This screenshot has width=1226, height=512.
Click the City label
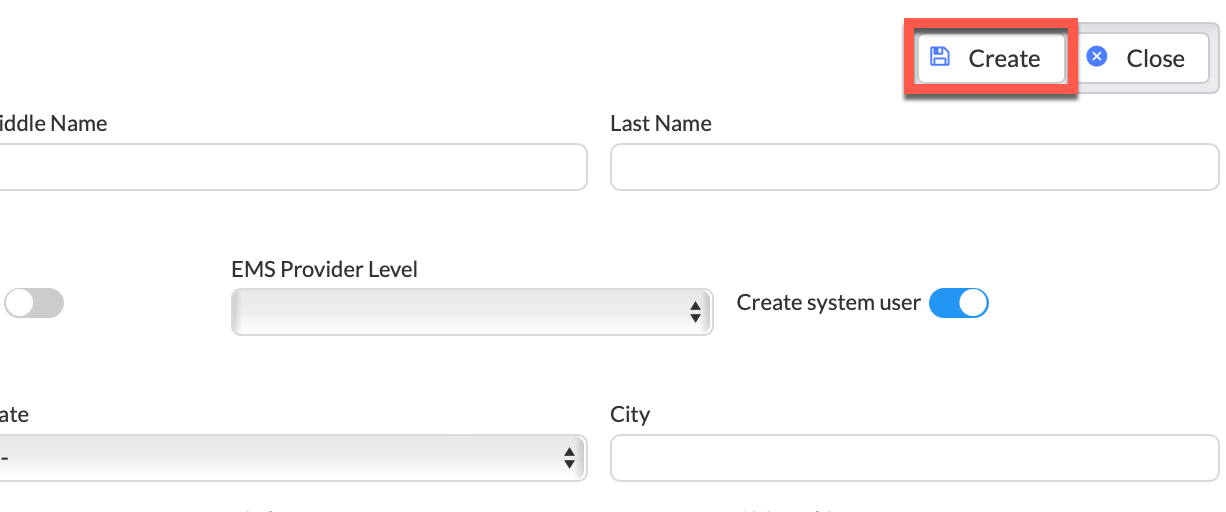[630, 415]
